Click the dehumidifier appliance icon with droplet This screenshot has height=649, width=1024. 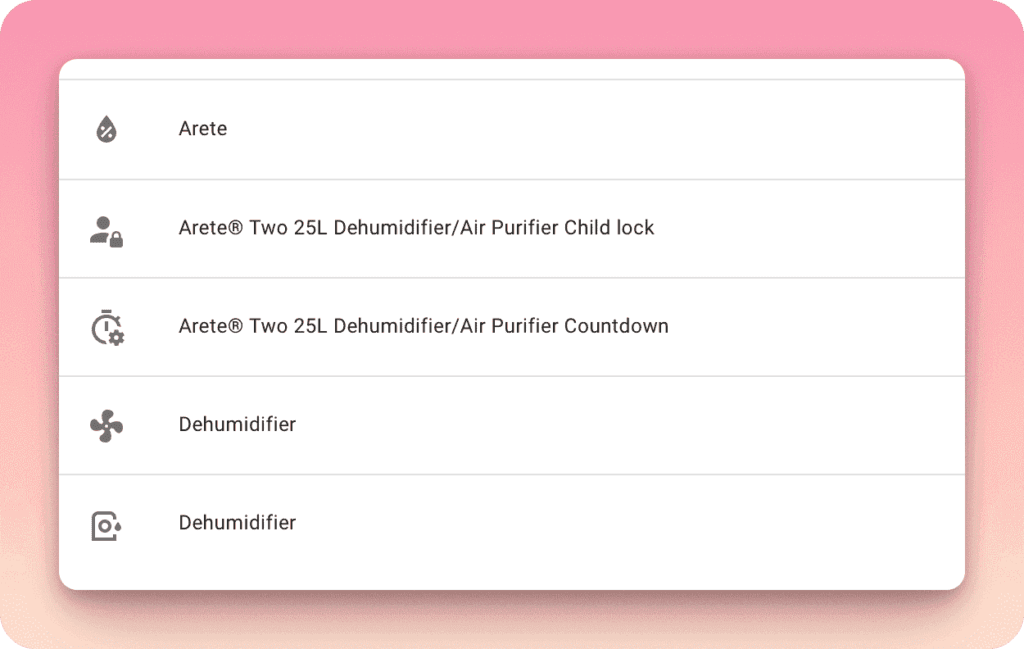tap(106, 525)
